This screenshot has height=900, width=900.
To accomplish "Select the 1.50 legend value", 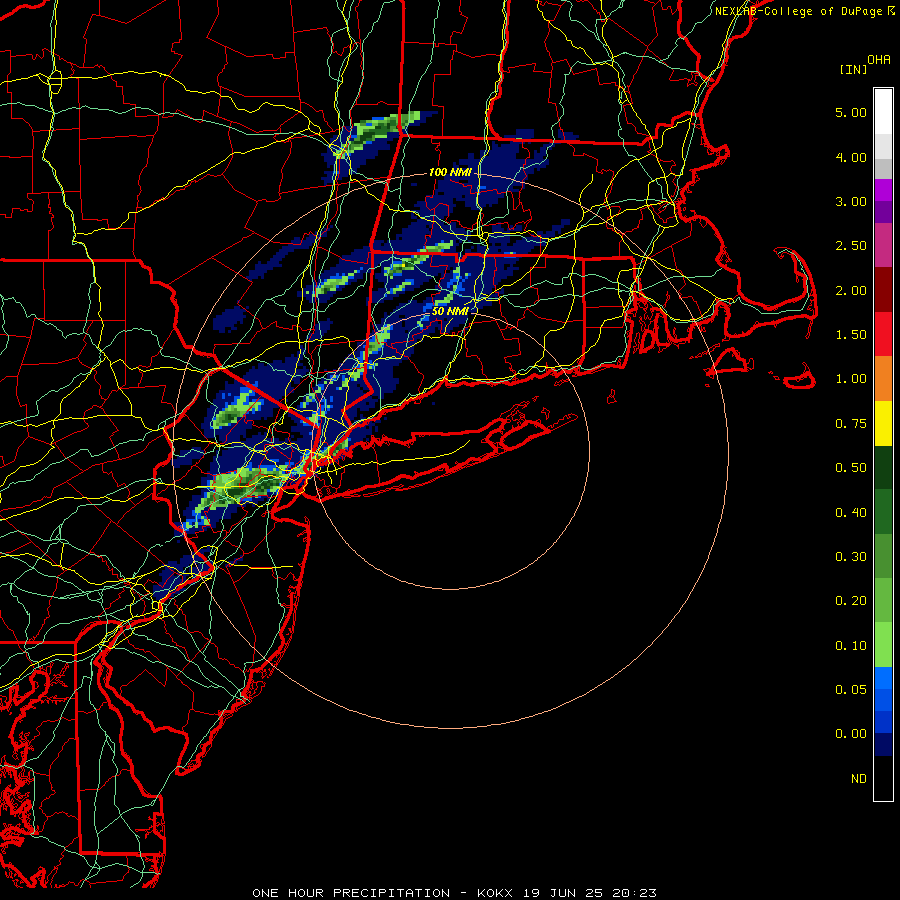I will coord(851,335).
